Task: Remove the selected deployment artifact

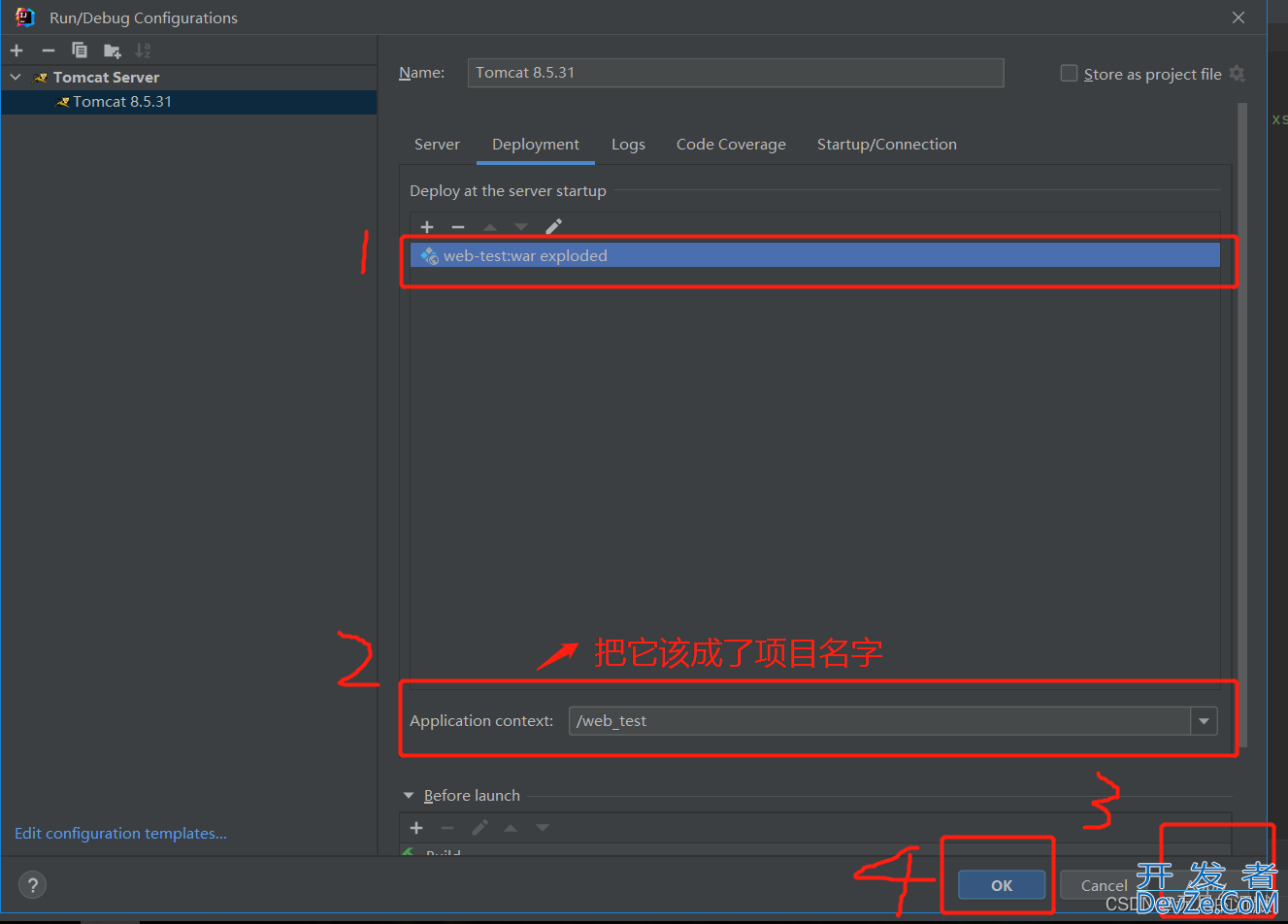Action: (x=458, y=227)
